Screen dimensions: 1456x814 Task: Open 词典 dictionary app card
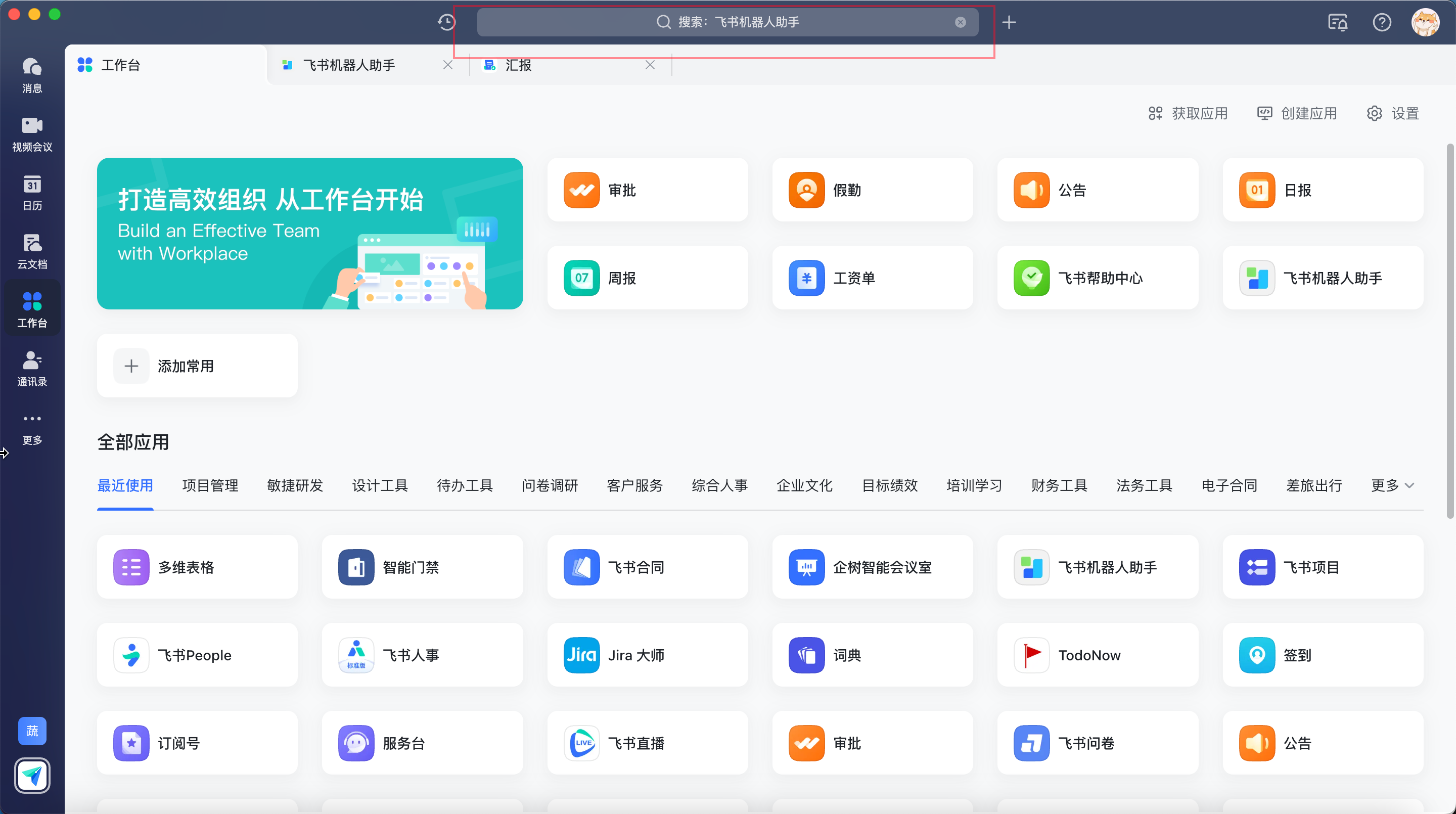point(872,655)
